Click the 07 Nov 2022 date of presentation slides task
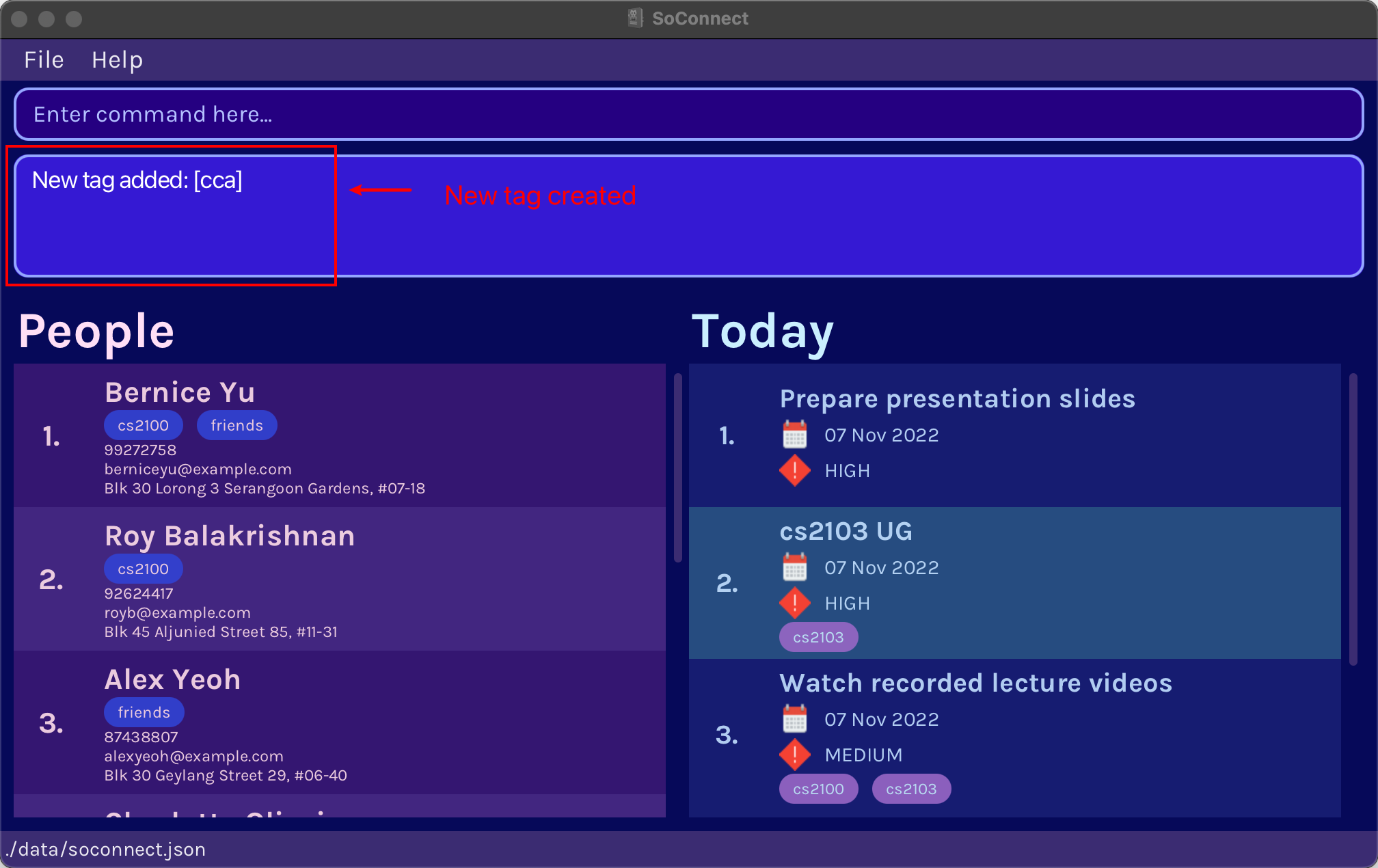 click(x=881, y=435)
